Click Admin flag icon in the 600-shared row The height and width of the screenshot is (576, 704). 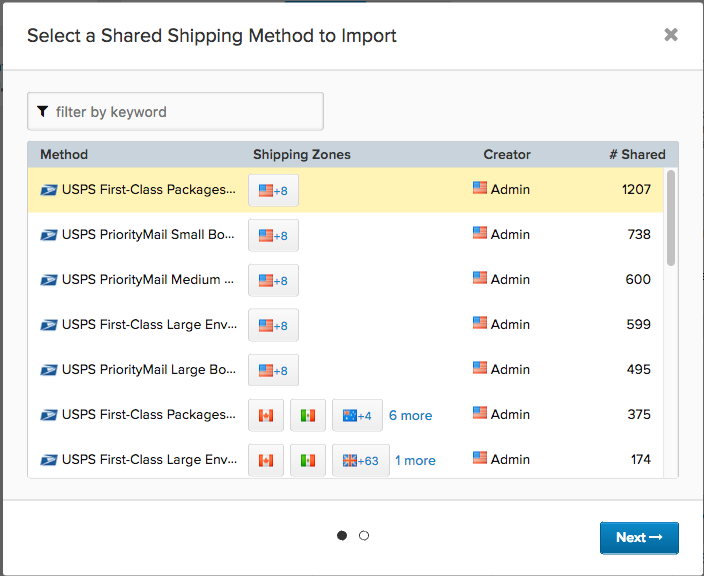tap(480, 279)
